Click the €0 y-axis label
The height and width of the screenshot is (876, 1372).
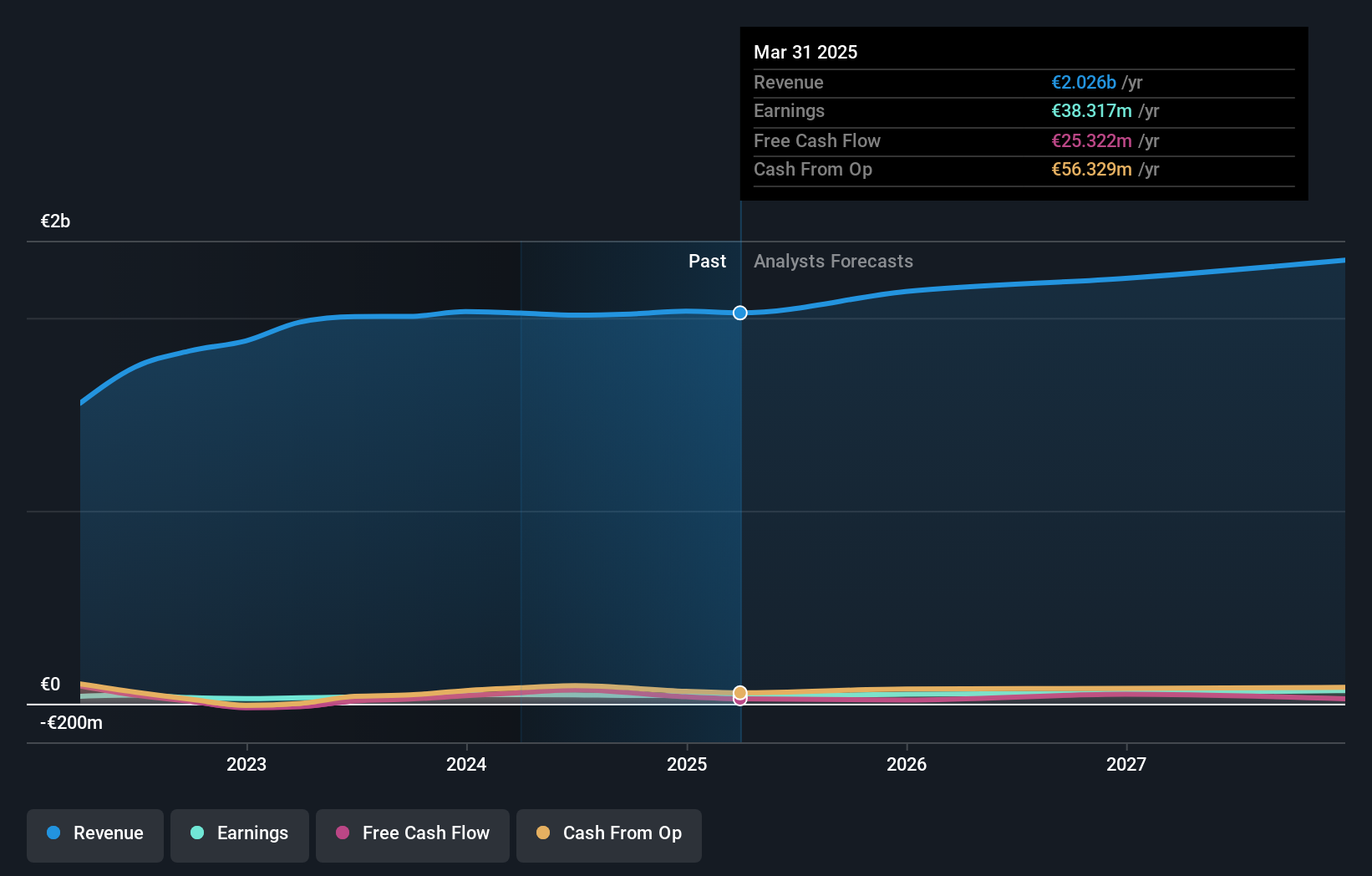[50, 685]
